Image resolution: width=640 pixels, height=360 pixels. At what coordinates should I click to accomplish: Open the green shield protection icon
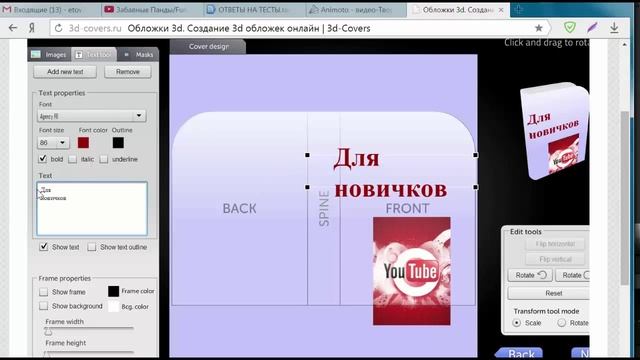tap(570, 27)
